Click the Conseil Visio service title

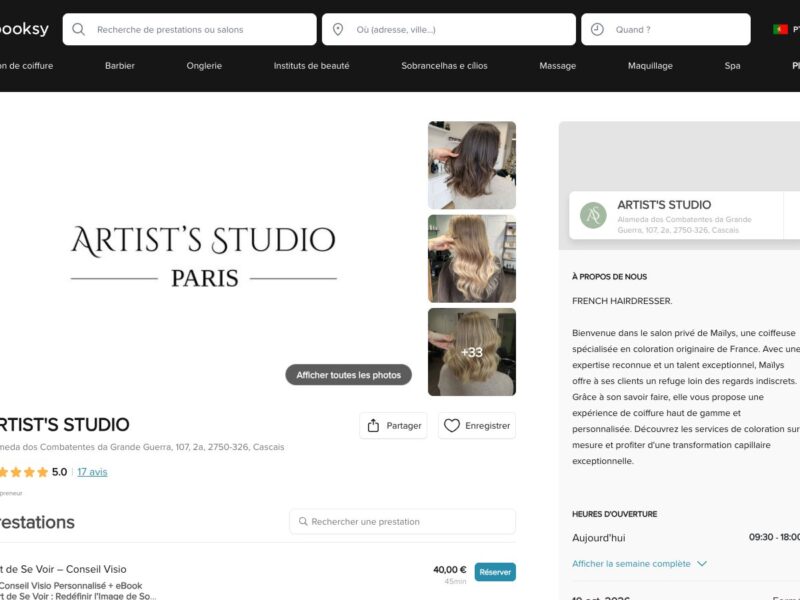coord(63,569)
